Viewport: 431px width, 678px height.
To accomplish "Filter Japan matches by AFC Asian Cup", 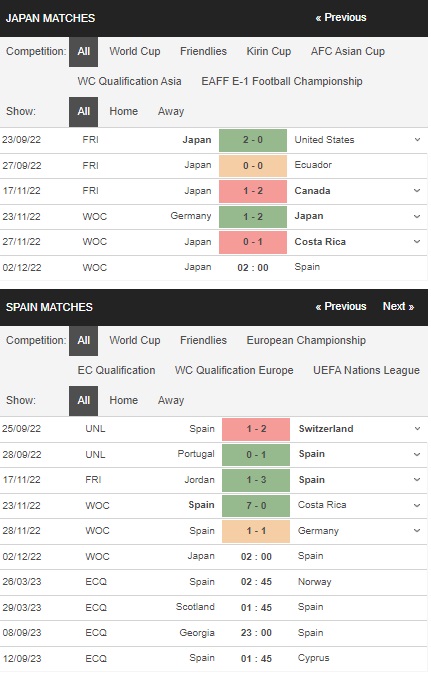I will point(348,51).
